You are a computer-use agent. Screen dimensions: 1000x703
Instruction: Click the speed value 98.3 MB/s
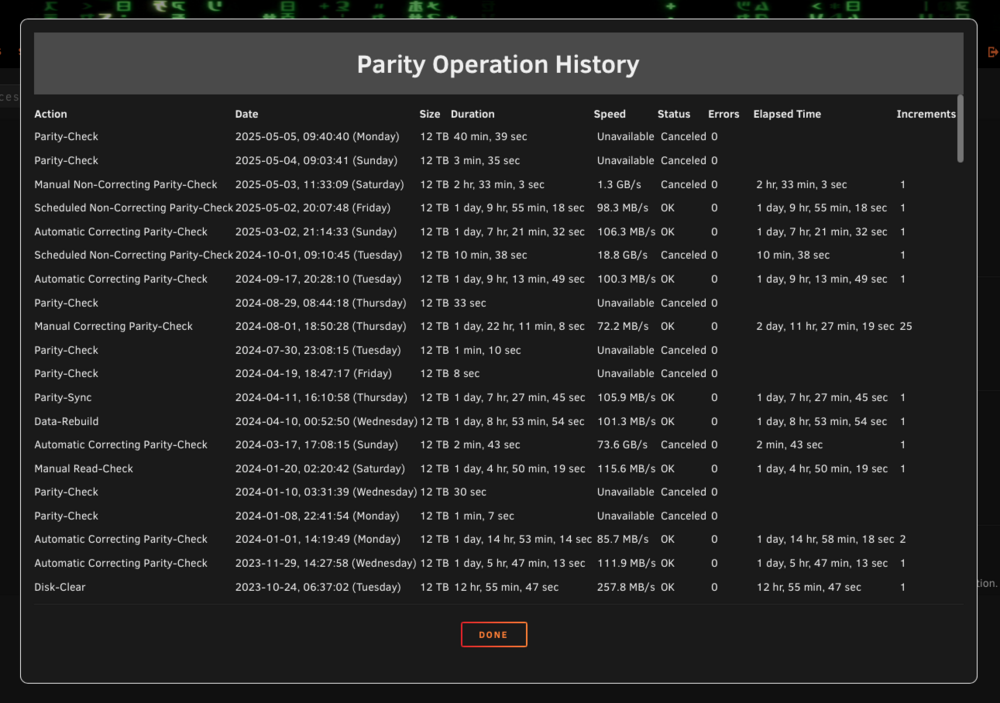click(622, 208)
